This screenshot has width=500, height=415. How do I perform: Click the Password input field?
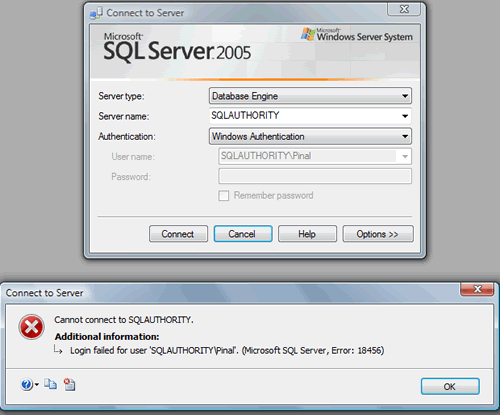tap(315, 176)
